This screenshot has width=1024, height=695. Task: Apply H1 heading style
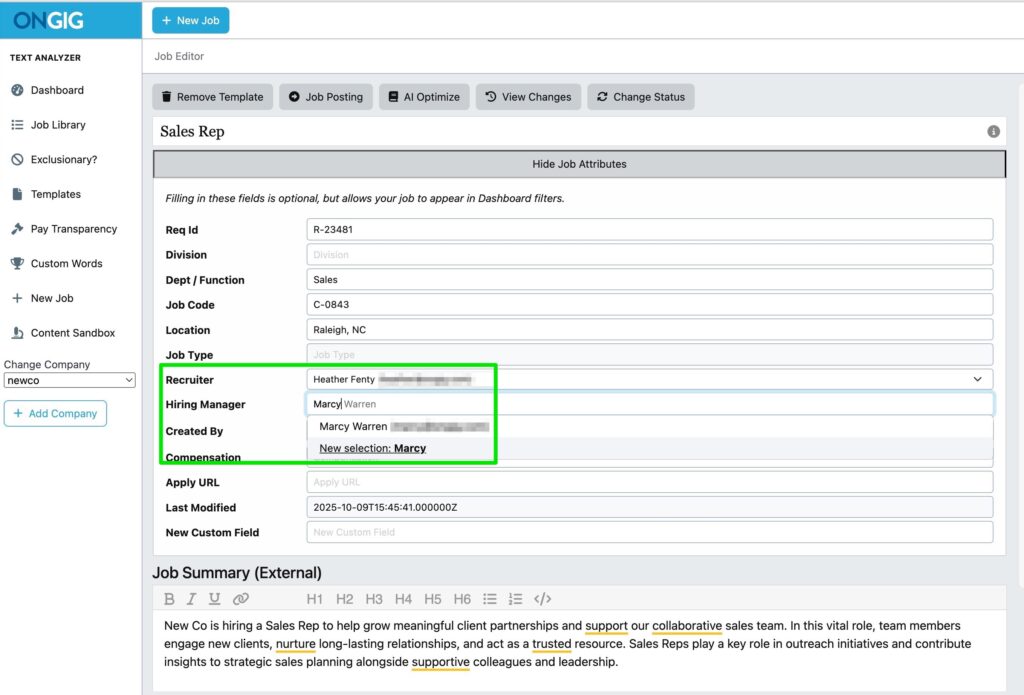pos(314,599)
